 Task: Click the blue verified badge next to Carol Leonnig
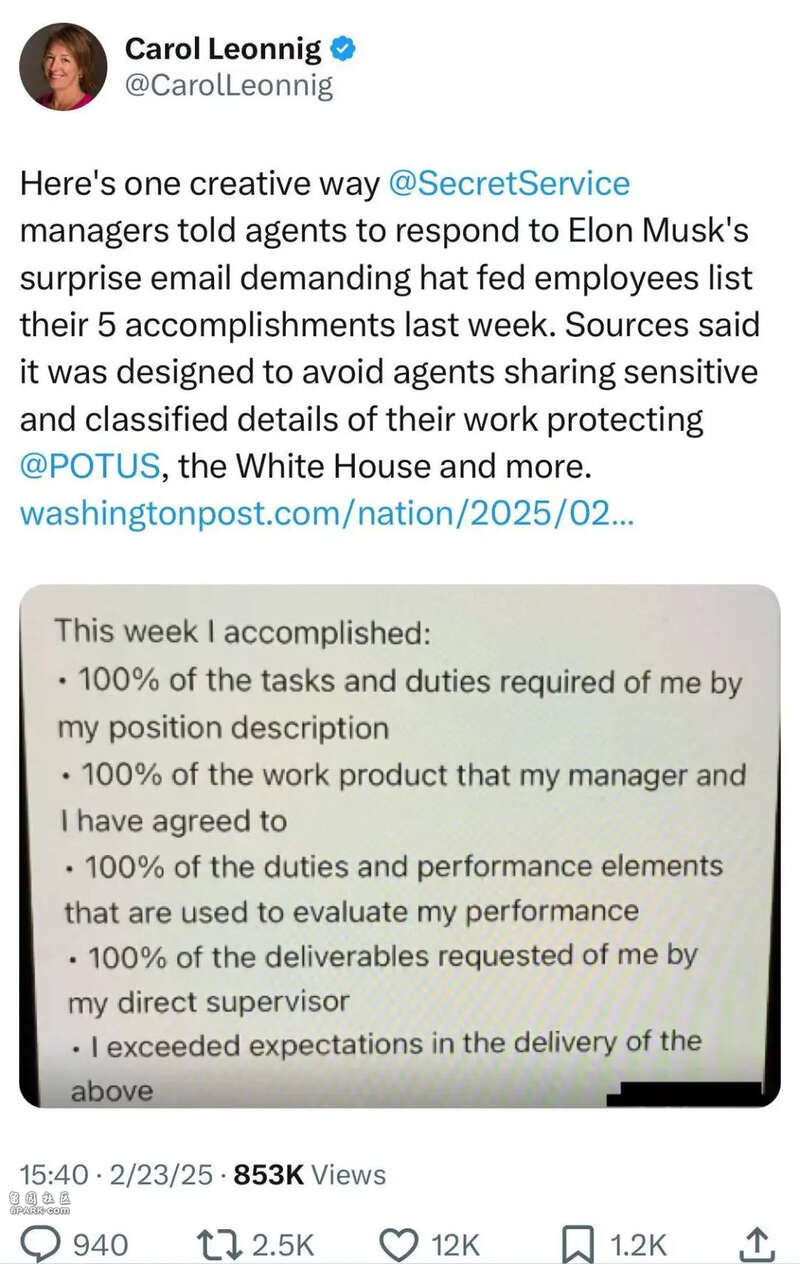coord(345,47)
